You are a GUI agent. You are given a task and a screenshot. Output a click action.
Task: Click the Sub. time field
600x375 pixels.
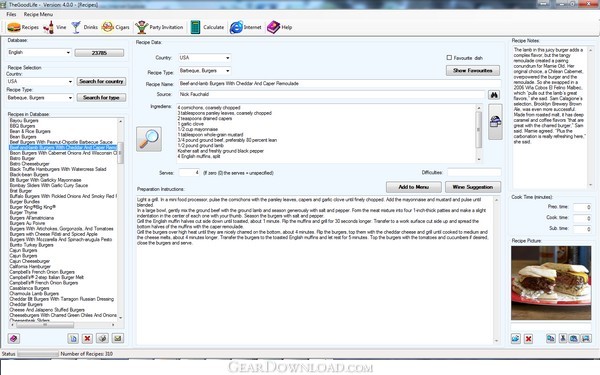tap(582, 229)
